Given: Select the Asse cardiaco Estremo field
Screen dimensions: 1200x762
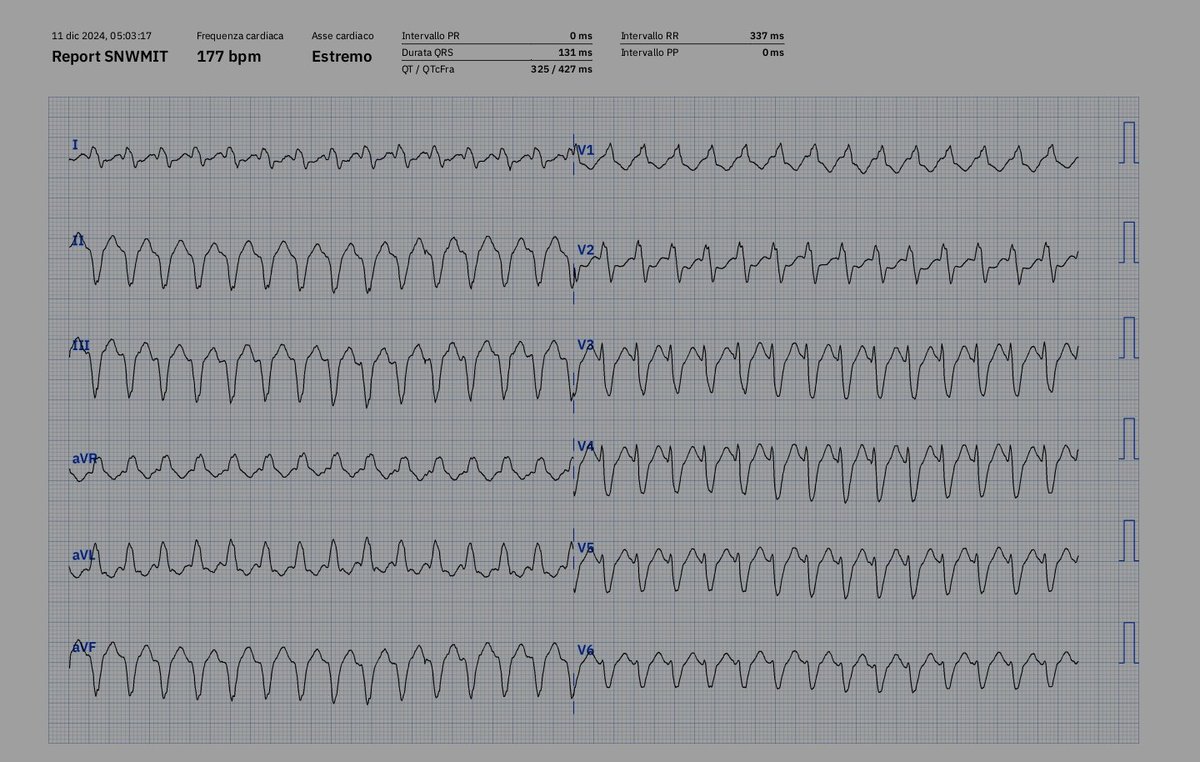Looking at the screenshot, I should (x=342, y=57).
